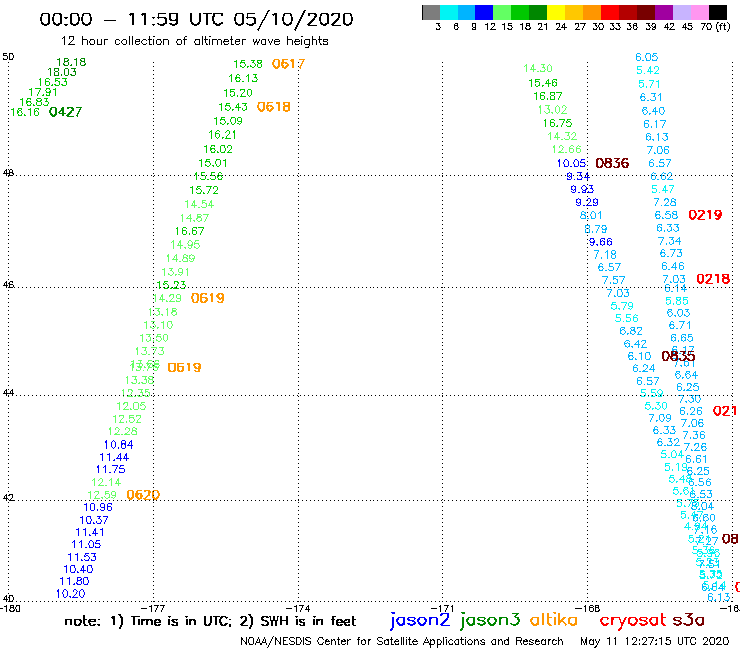Click the wave height value 9.66

[x=600, y=242]
